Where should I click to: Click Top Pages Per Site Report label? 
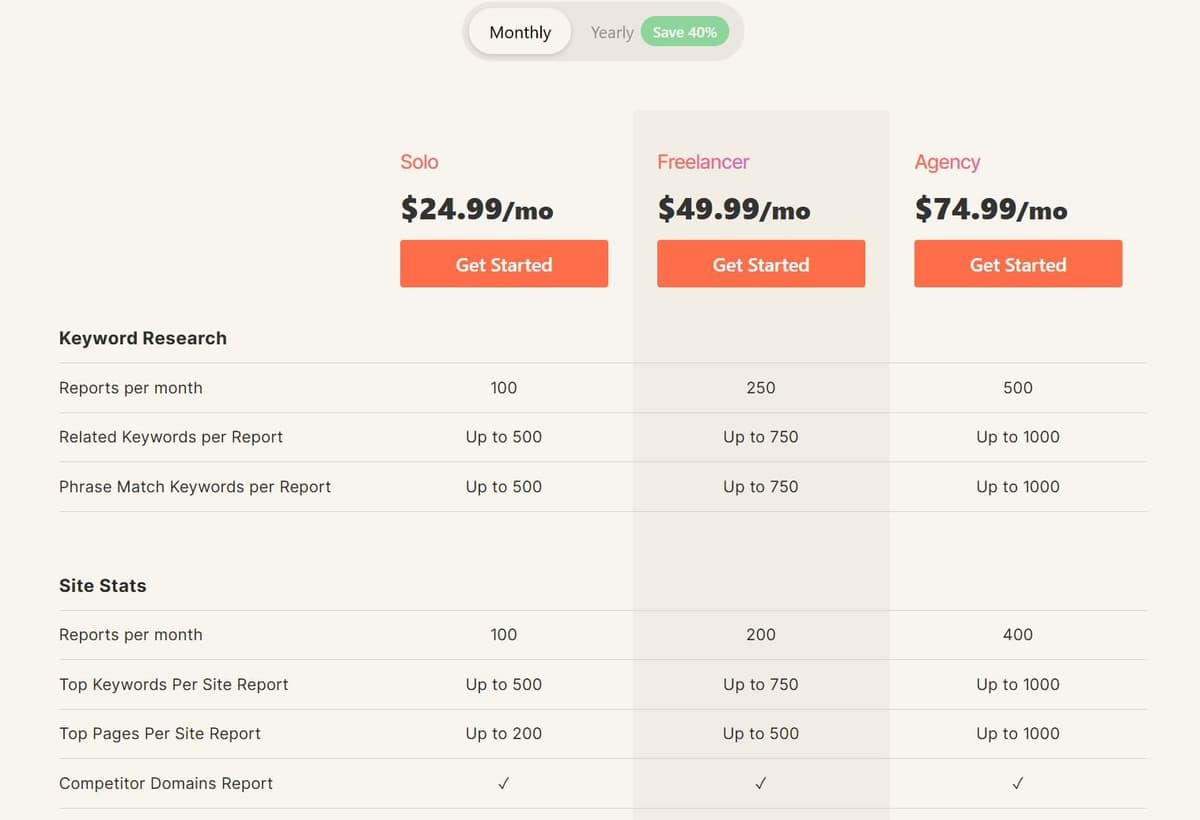pos(160,733)
